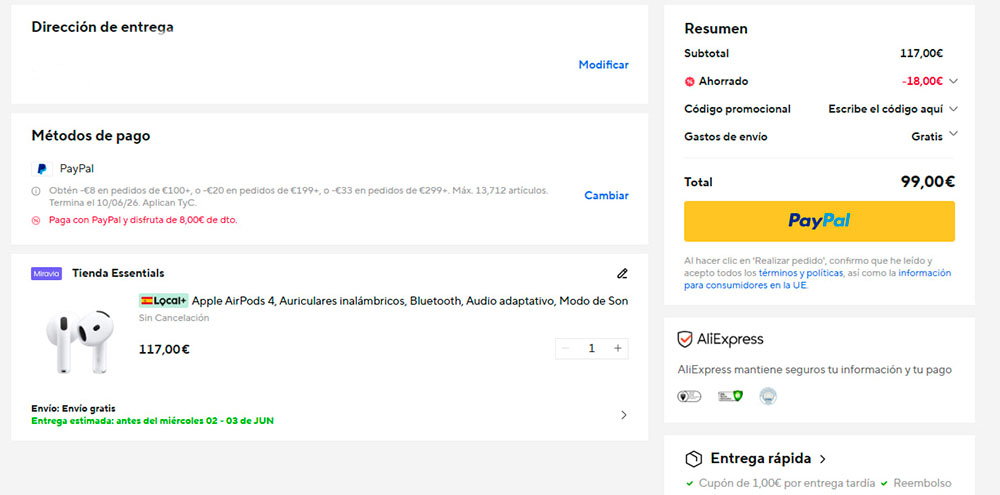Click Escribe el código aquí promo field
This screenshot has height=495, width=1000.
click(885, 109)
